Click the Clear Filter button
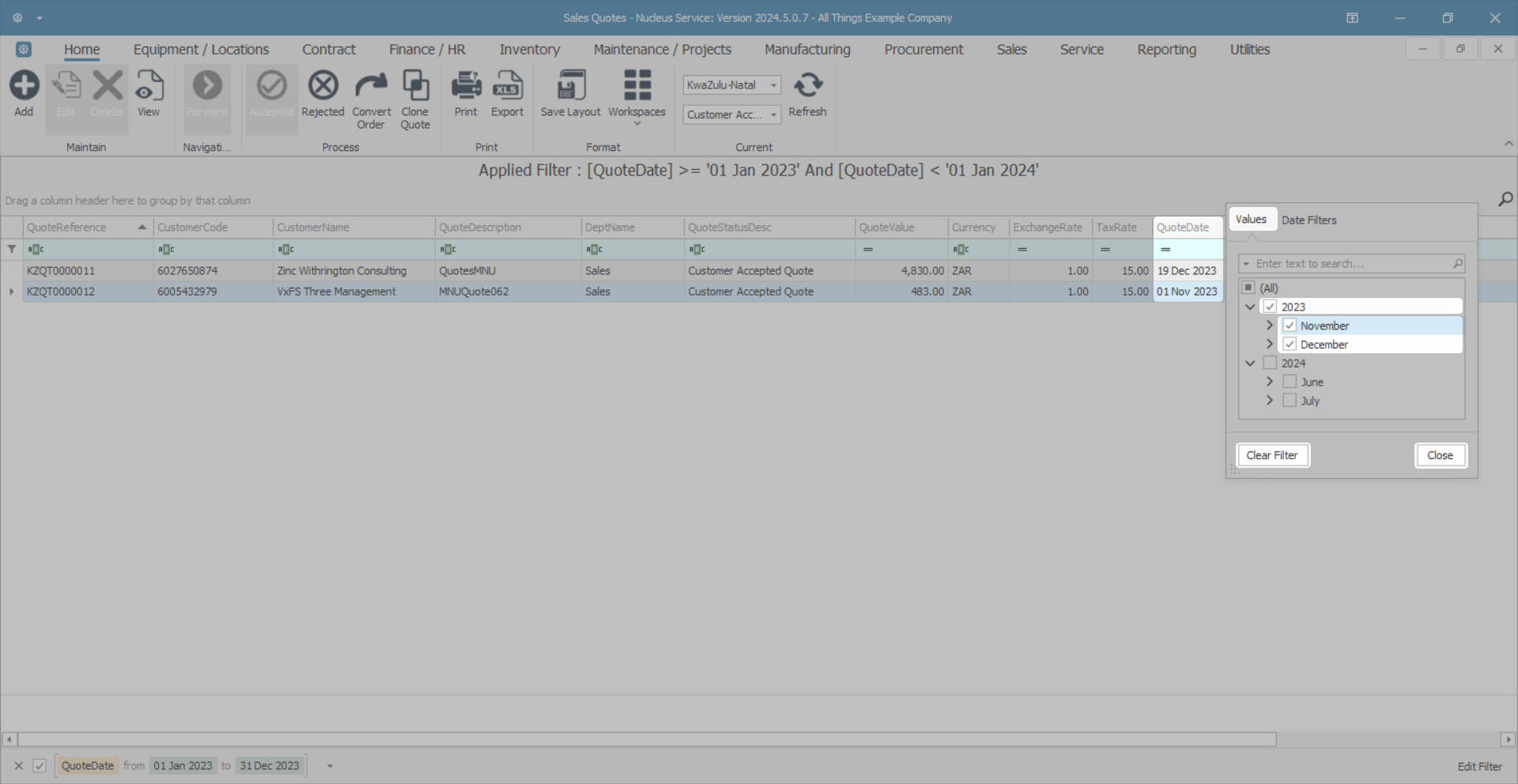Image resolution: width=1518 pixels, height=784 pixels. pos(1272,455)
